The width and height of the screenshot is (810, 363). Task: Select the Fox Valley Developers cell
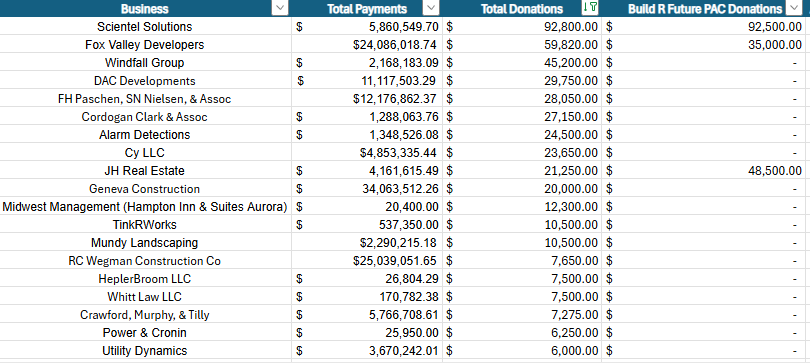[145, 45]
